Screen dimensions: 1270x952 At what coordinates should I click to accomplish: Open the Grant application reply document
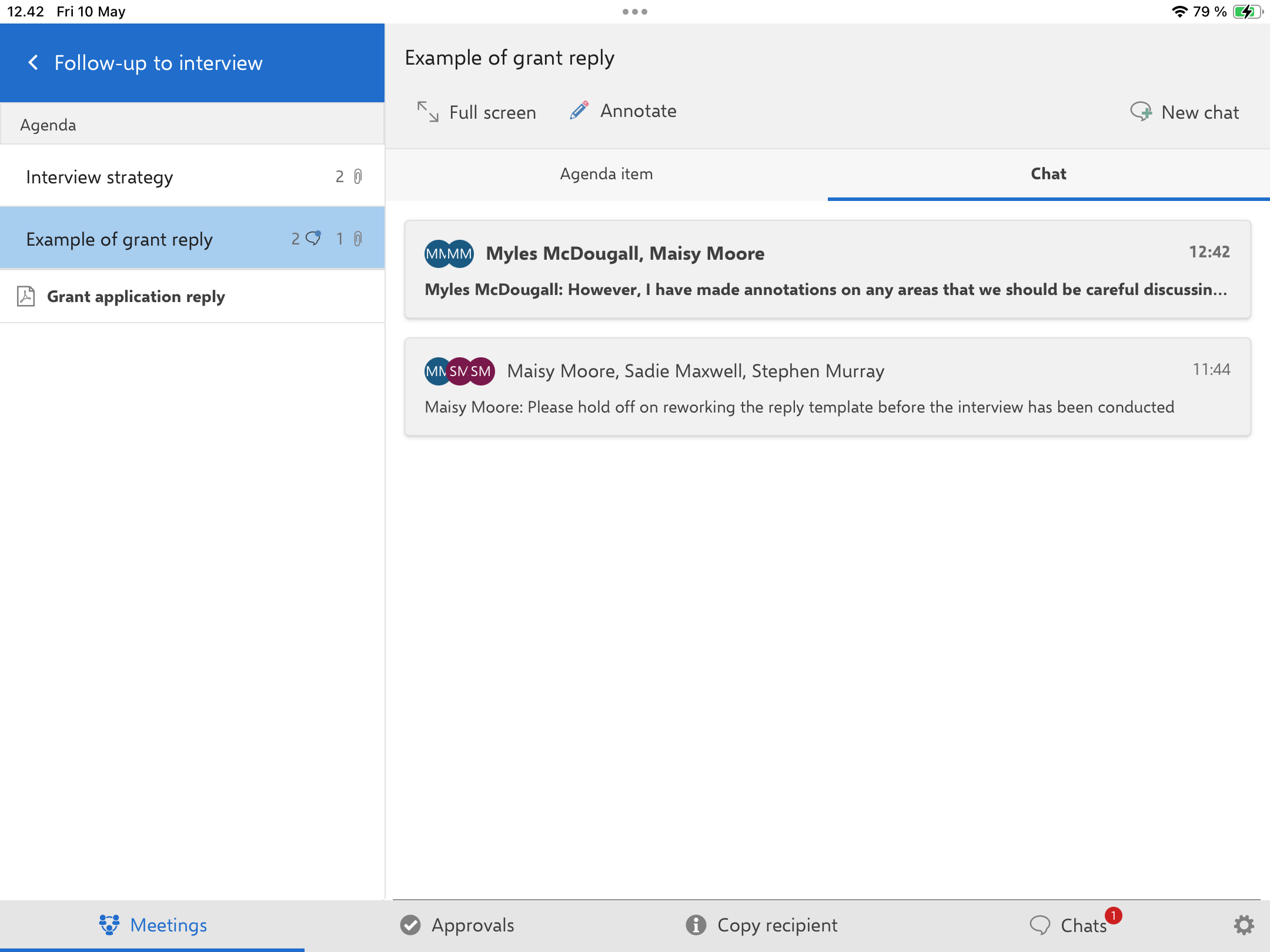pyautogui.click(x=136, y=296)
